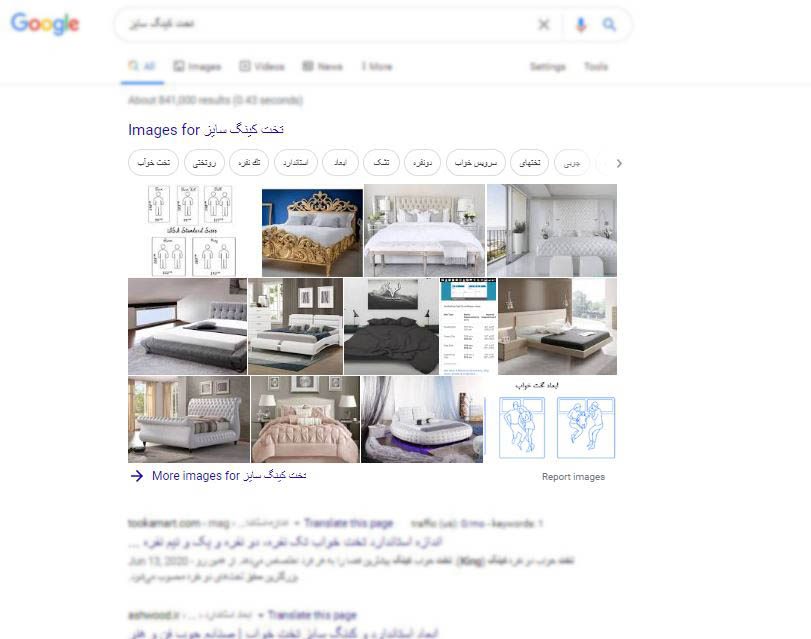Click the Report images link
Image resolution: width=811 pixels, height=639 pixels.
coord(573,477)
